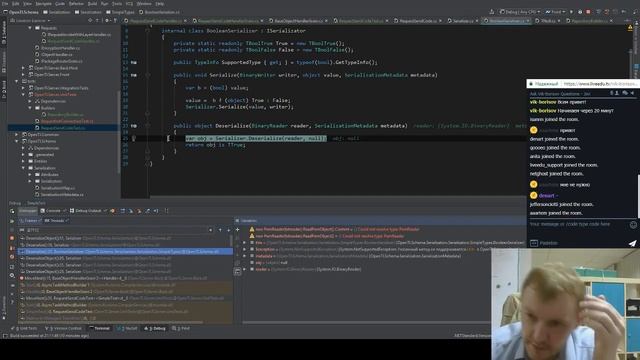
Task: Collapse the Requests folder in the tree
Action: (30, 28)
